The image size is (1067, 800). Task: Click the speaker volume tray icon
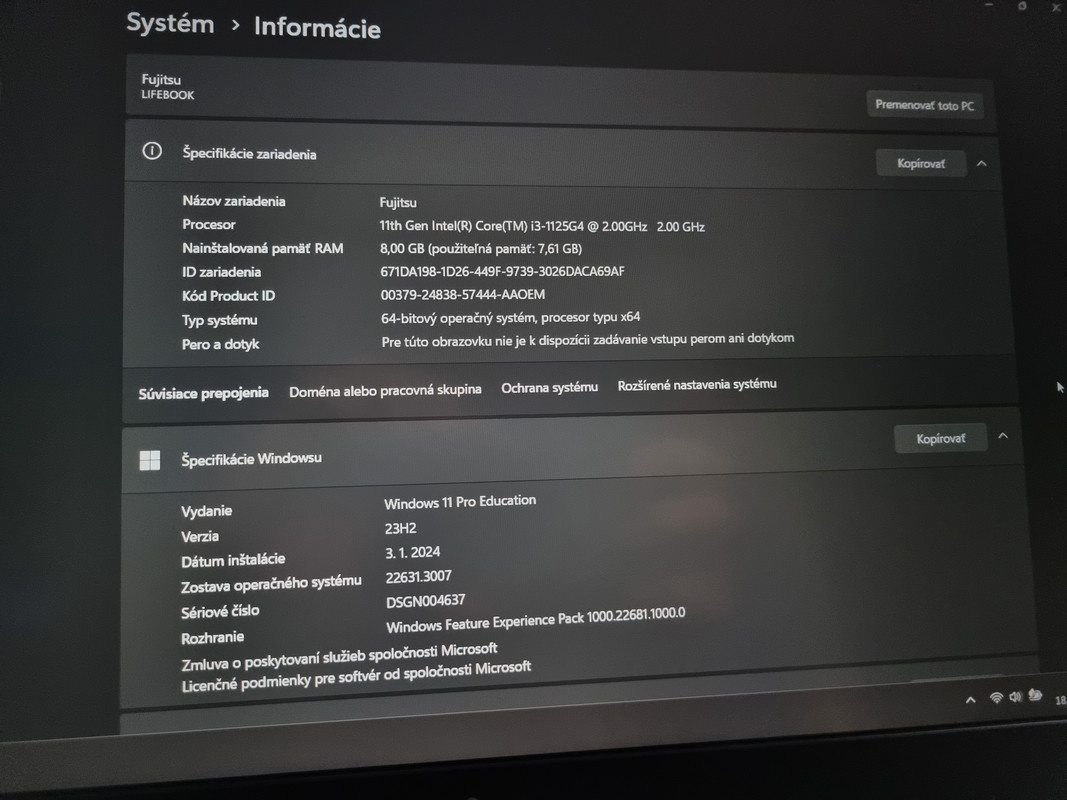coord(1016,697)
